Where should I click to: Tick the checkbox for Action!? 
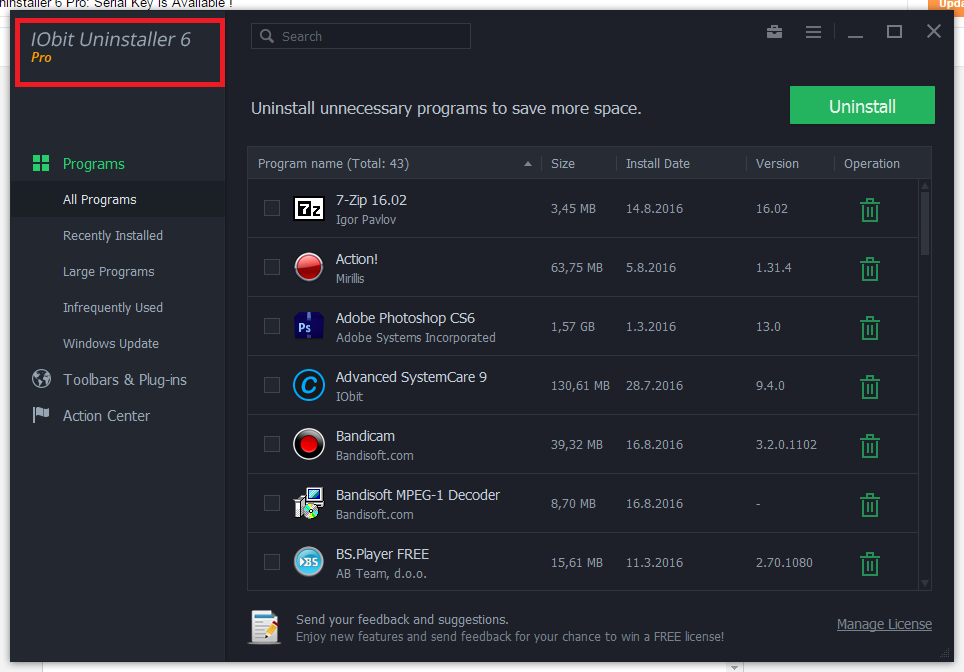(272, 267)
